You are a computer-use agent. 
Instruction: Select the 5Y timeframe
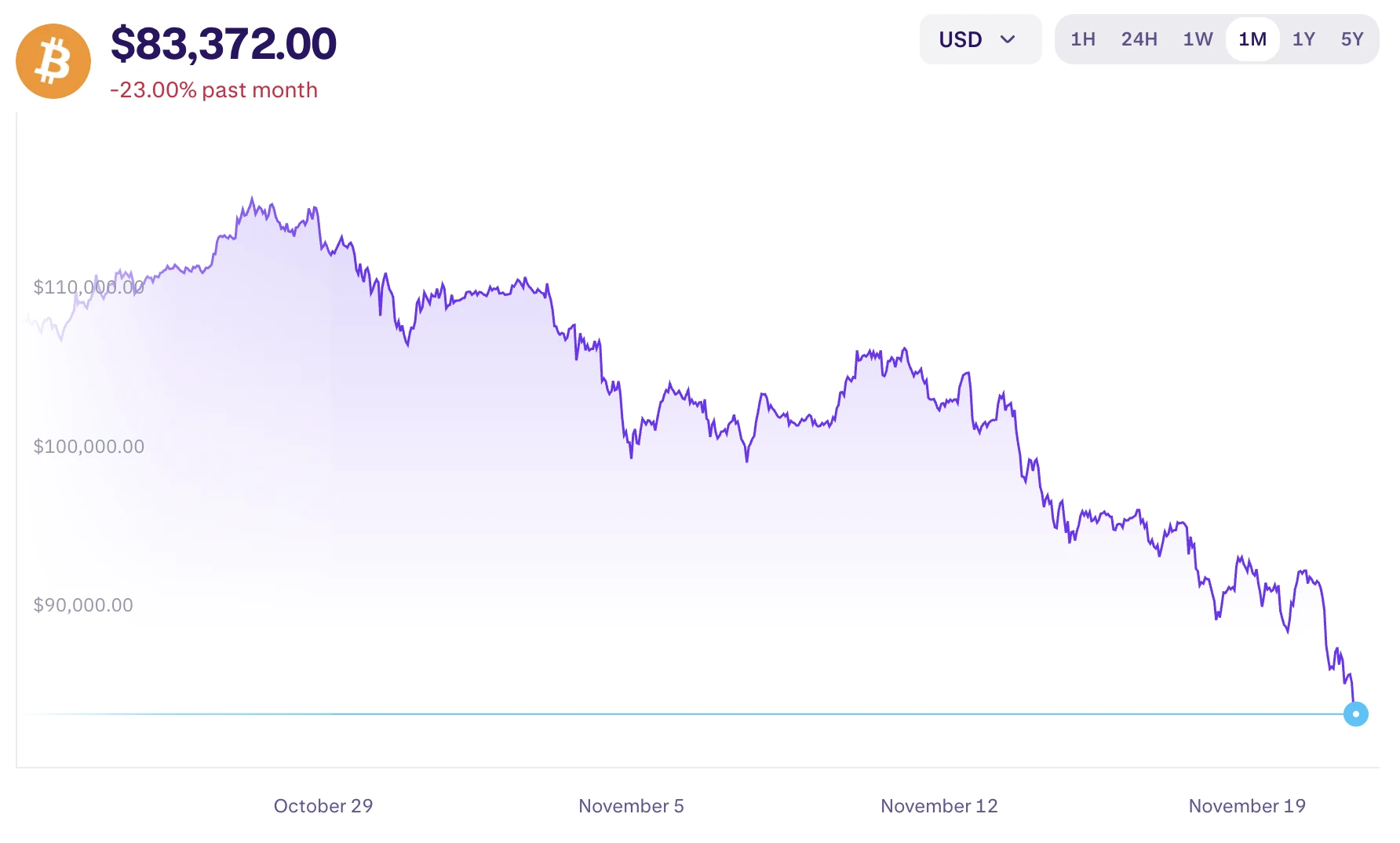point(1351,38)
